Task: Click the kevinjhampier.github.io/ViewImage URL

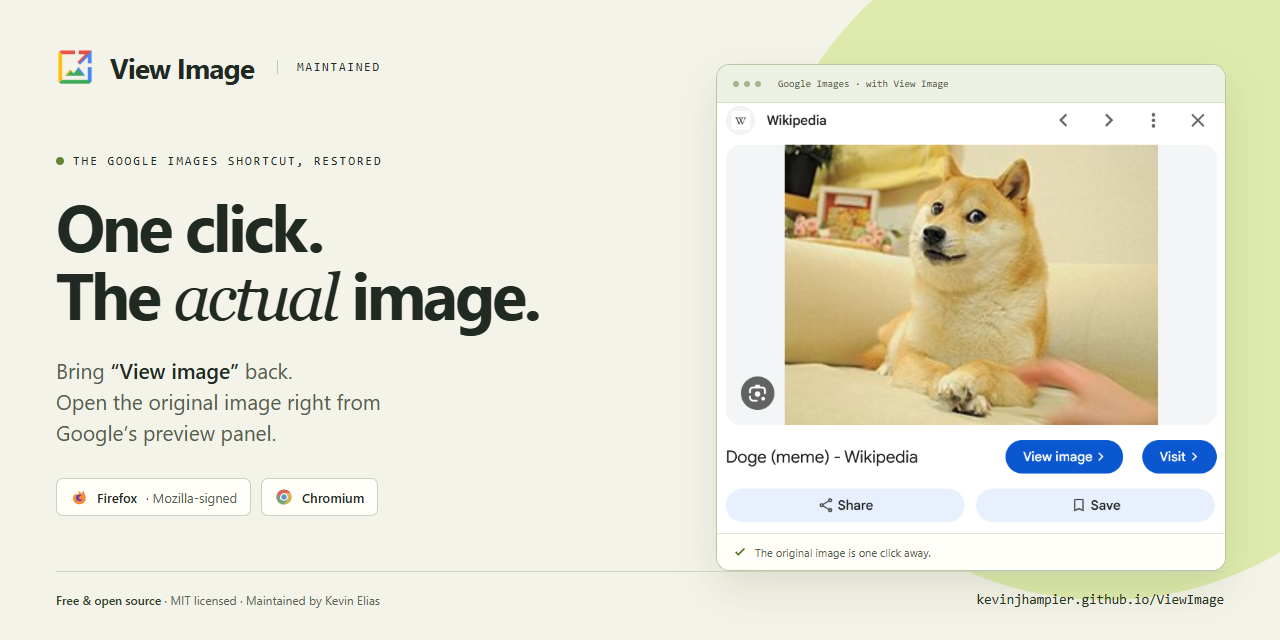Action: click(1100, 600)
